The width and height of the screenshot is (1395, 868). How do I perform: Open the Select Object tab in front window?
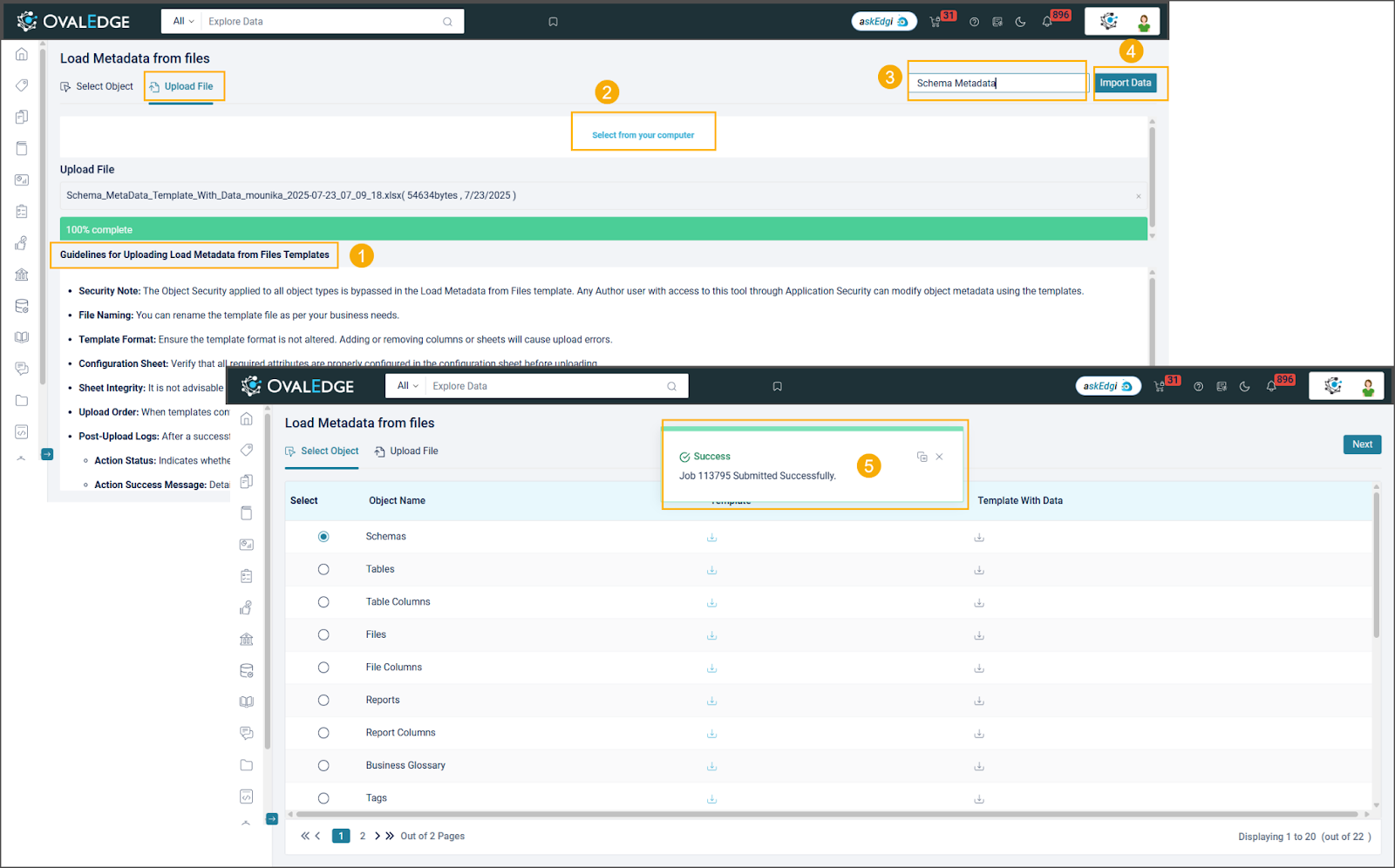click(x=322, y=451)
